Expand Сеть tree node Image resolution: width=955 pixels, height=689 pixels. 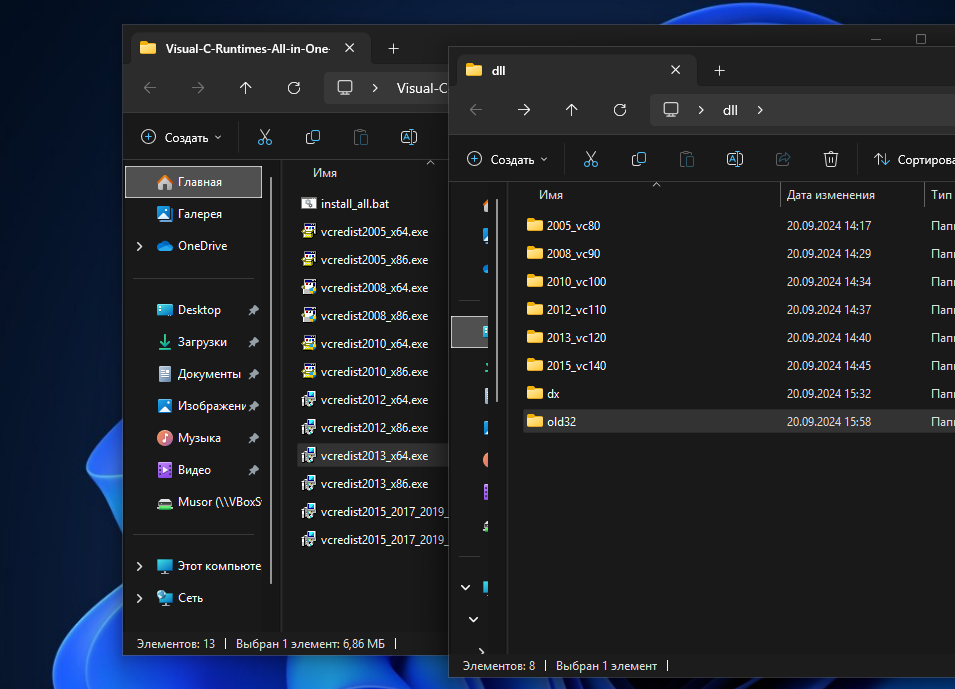coord(139,598)
